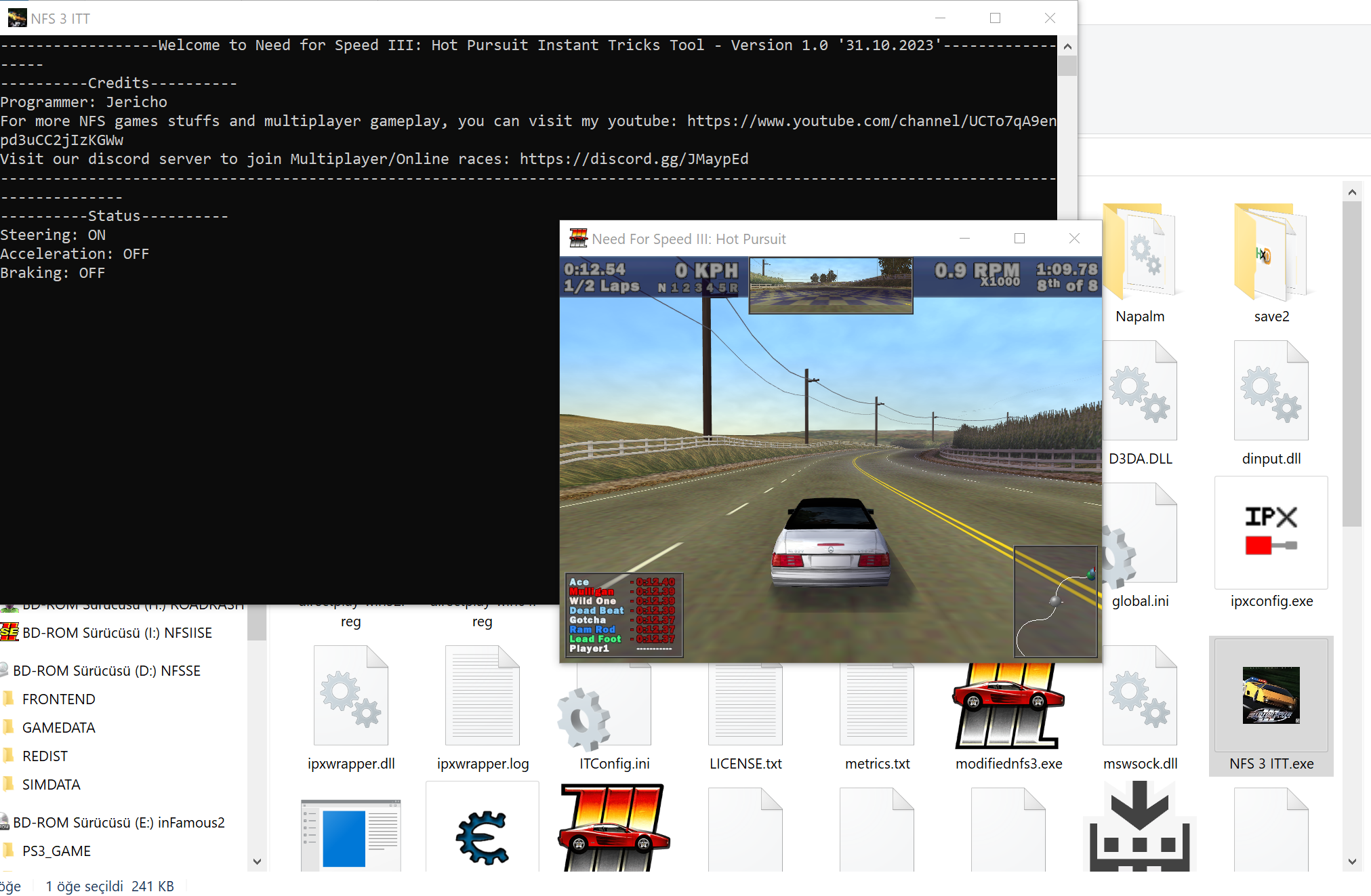Click the 'Steering: ON' status line
1371x896 pixels.
click(x=53, y=235)
